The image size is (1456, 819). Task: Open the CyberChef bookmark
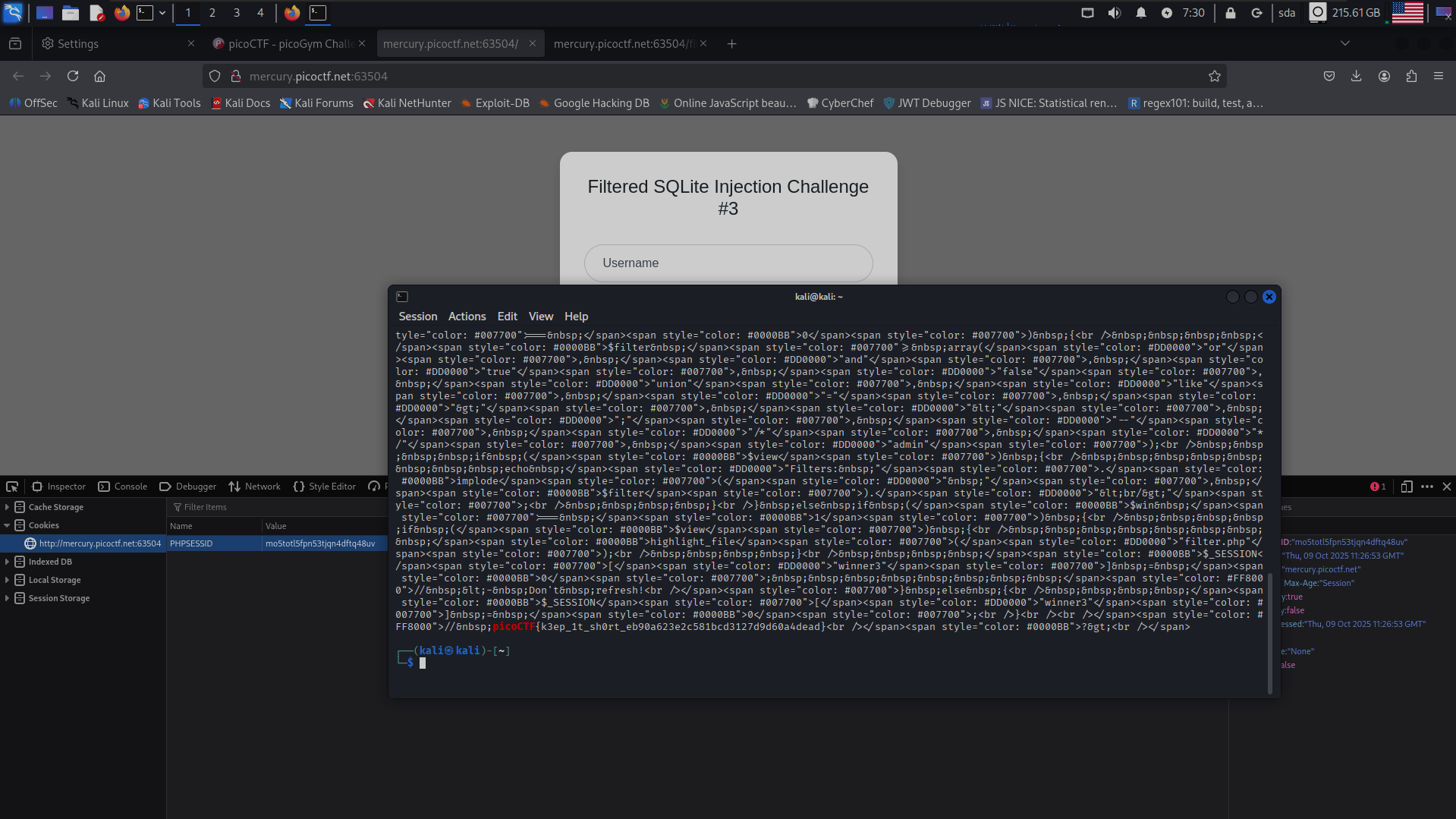[840, 103]
